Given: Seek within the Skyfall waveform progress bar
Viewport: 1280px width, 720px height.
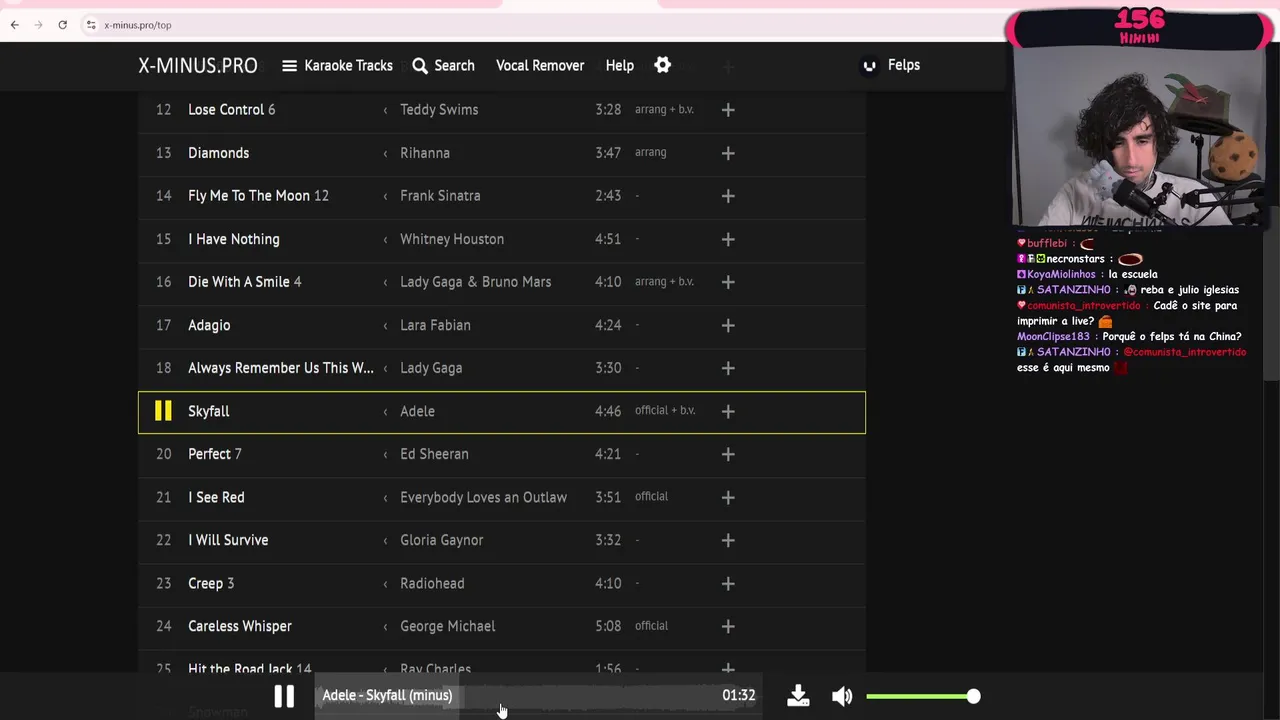Looking at the screenshot, I should click(538, 696).
